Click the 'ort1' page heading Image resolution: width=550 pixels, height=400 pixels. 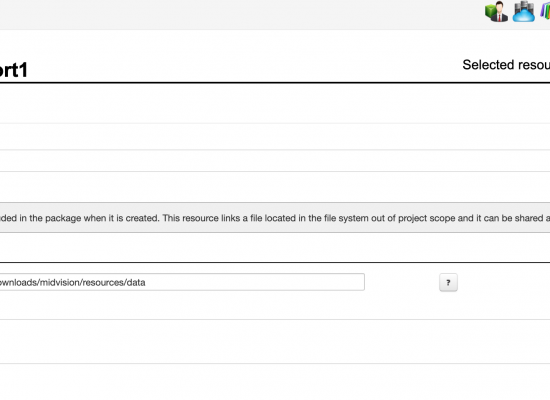coord(14,70)
